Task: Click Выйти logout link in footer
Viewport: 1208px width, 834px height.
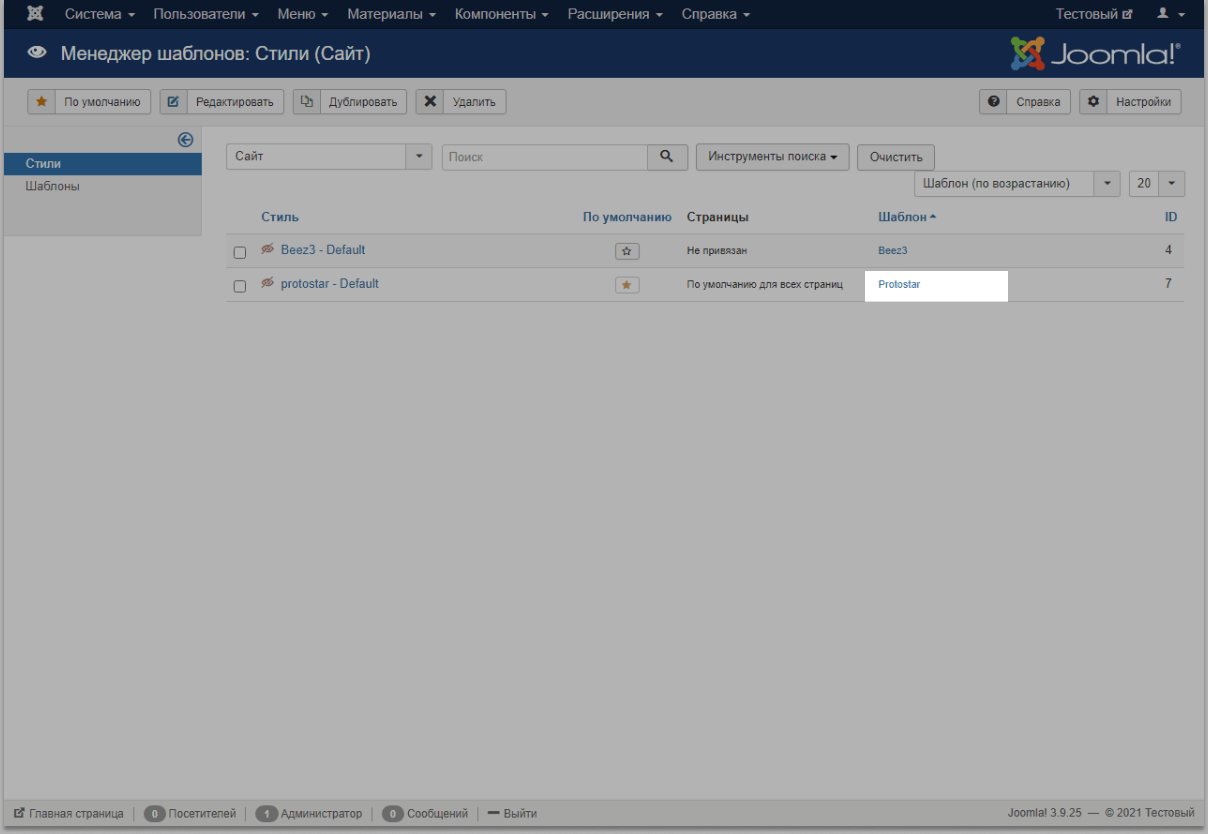Action: [512, 814]
